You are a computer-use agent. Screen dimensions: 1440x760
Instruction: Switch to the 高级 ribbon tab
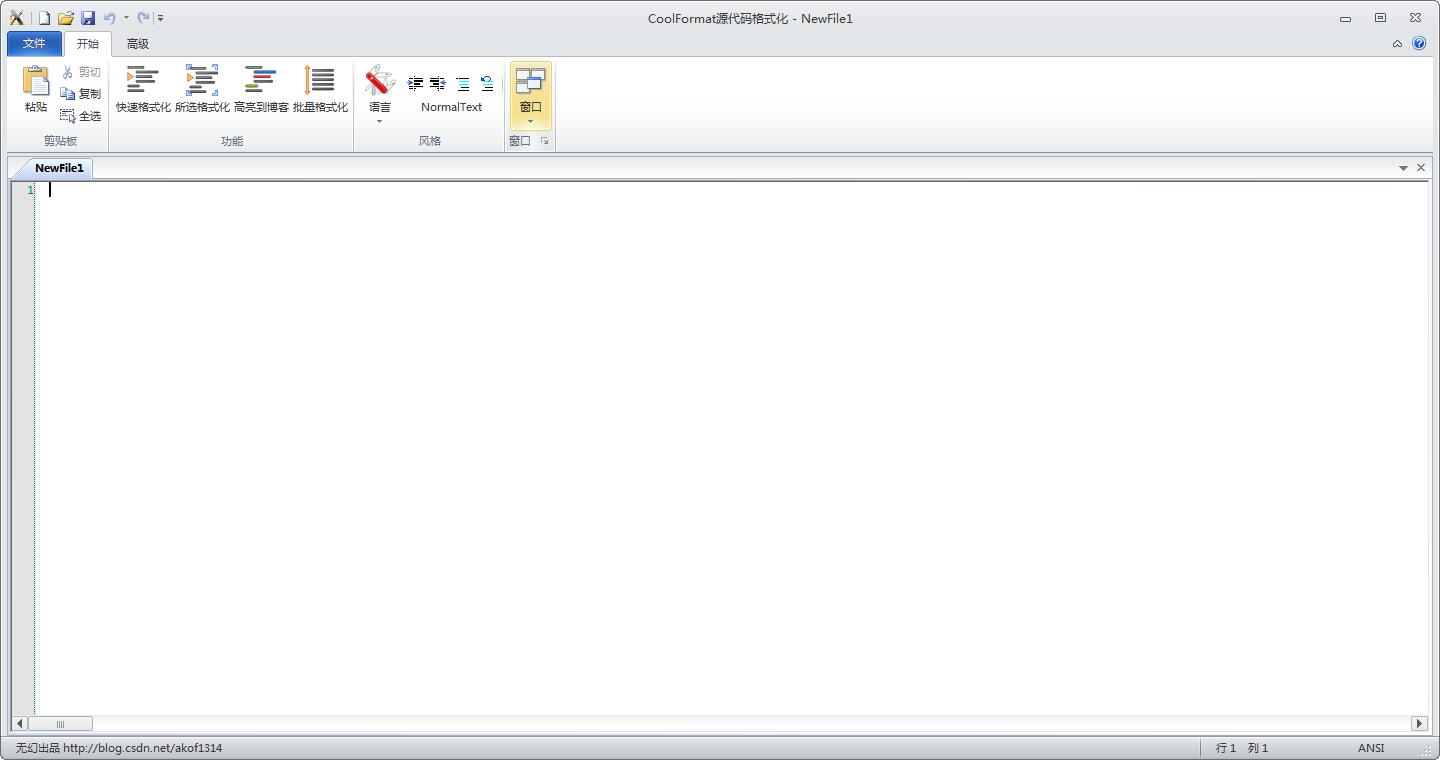[138, 44]
